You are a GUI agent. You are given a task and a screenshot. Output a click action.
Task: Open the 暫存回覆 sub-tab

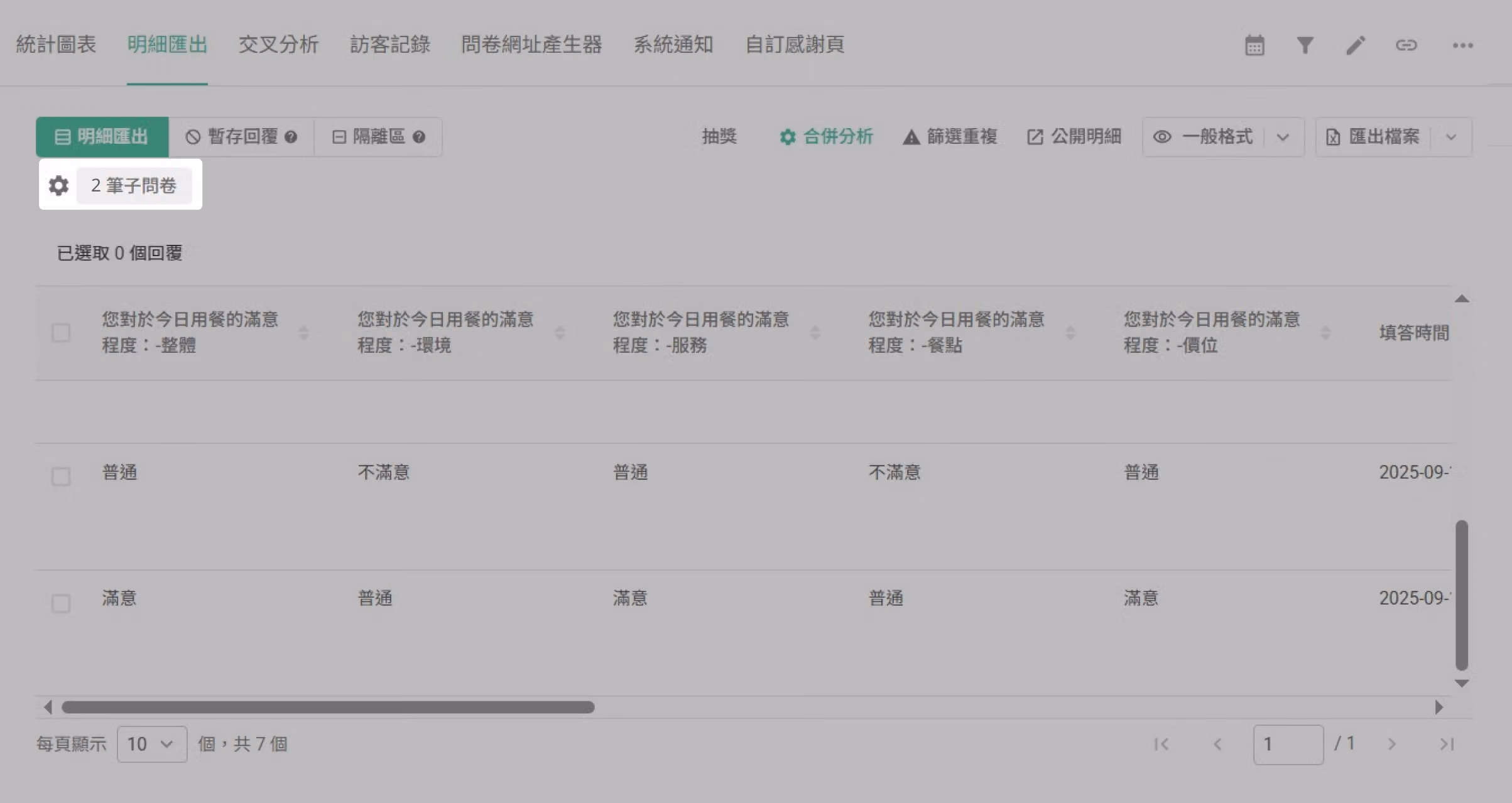click(x=242, y=137)
